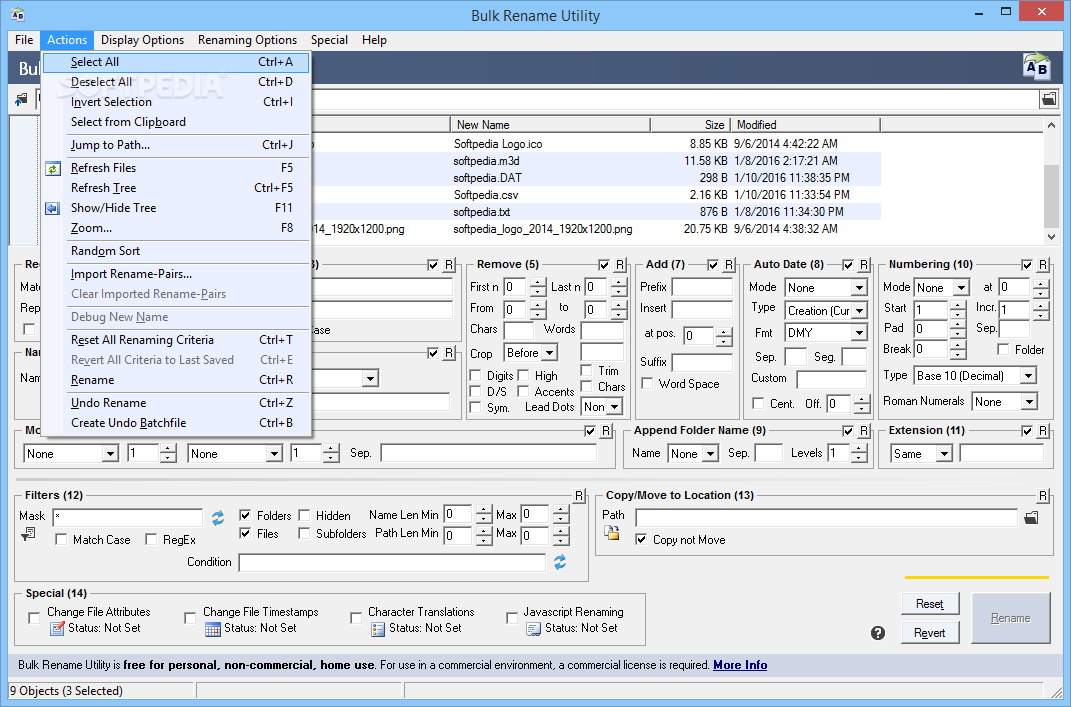Click the blue Show/Hide Tree menu icon

pyautogui.click(x=53, y=208)
